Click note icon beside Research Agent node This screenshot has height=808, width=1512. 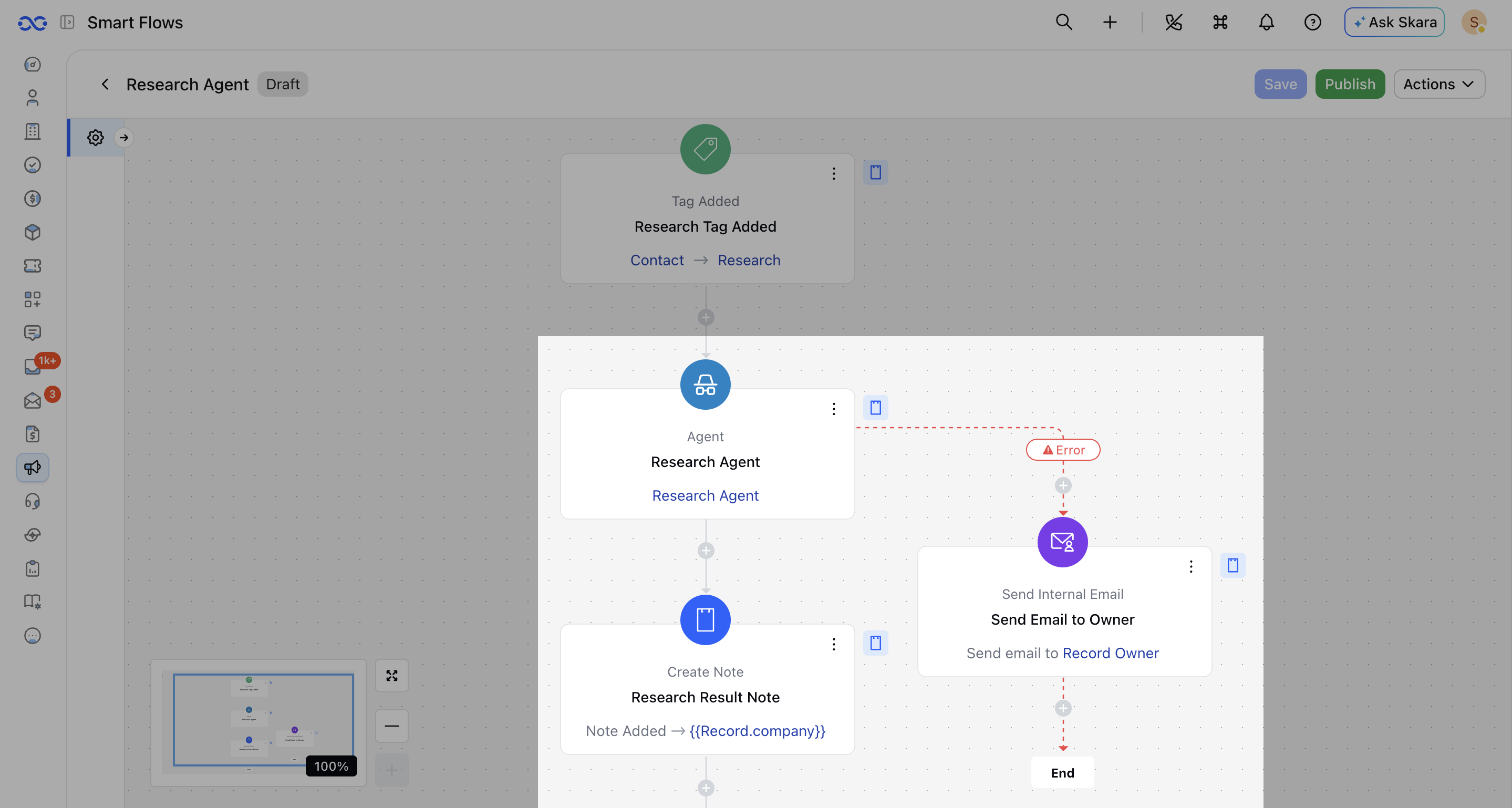point(876,408)
